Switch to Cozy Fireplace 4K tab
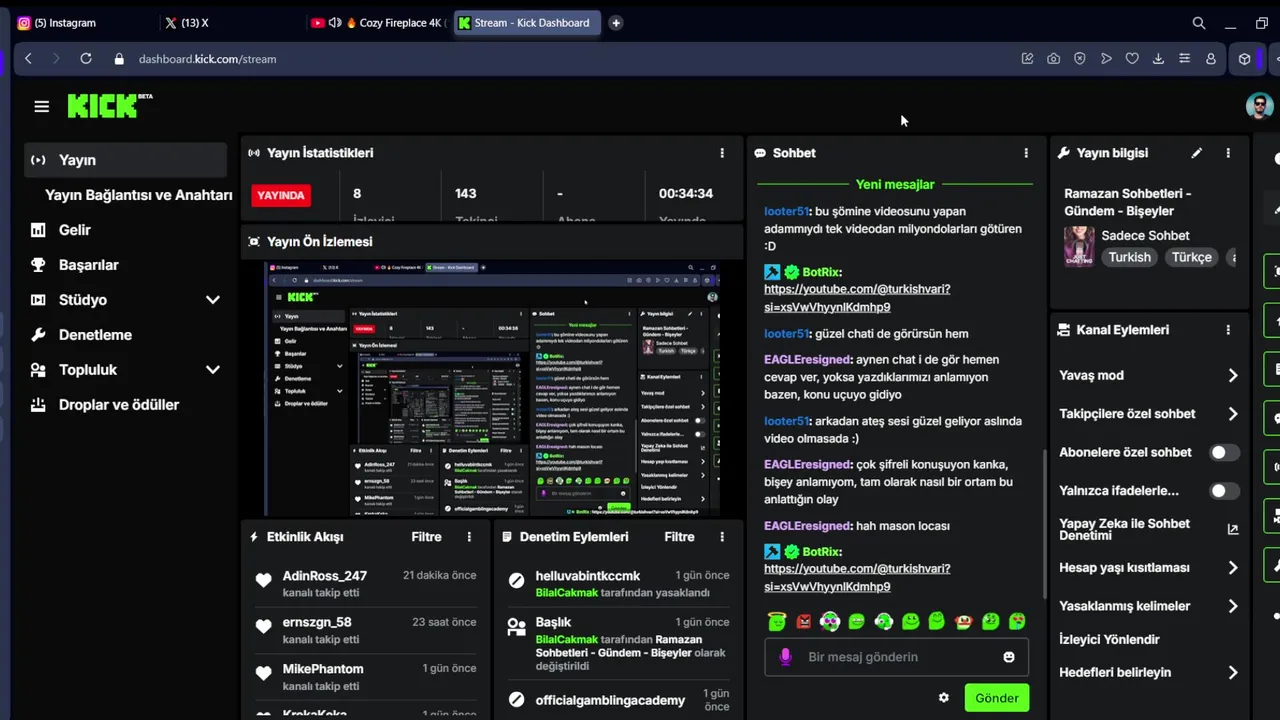The height and width of the screenshot is (720, 1280). point(378,23)
